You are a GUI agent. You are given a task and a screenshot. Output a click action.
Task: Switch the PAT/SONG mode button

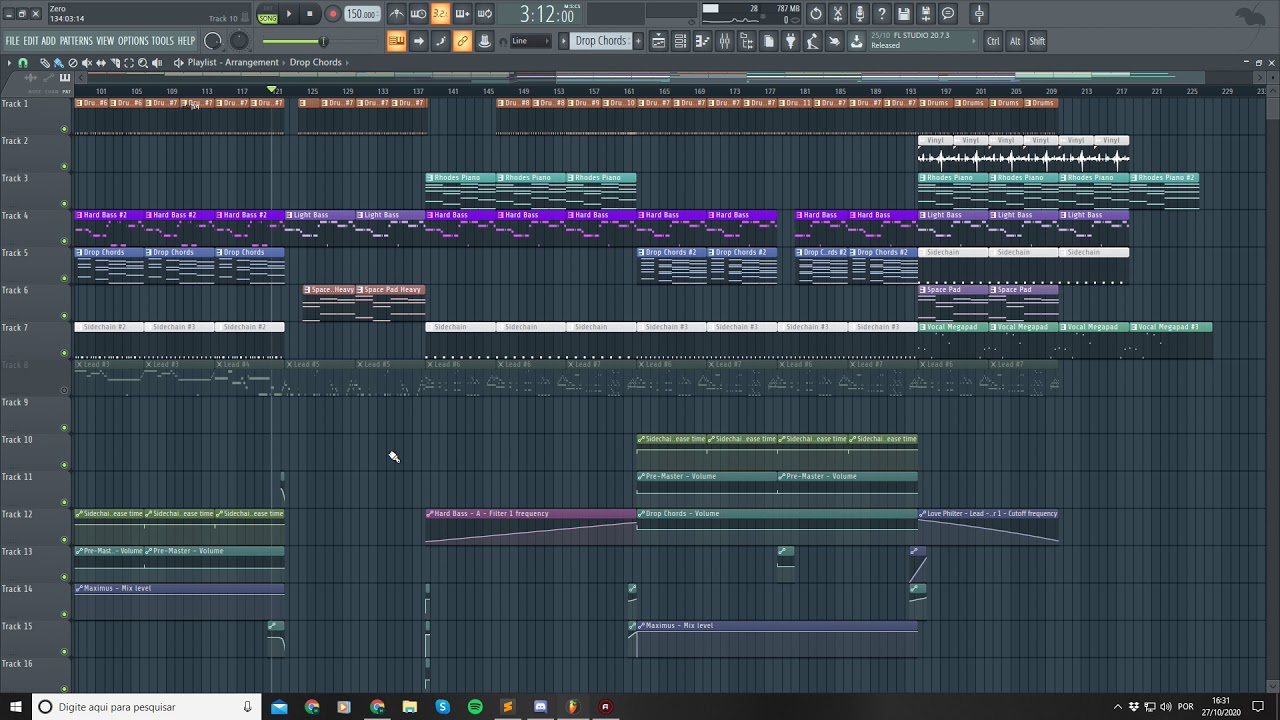[x=267, y=14]
